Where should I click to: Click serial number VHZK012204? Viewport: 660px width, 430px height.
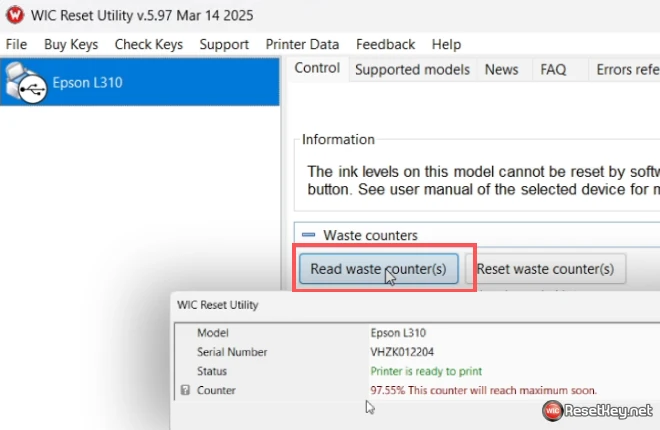click(x=402, y=352)
